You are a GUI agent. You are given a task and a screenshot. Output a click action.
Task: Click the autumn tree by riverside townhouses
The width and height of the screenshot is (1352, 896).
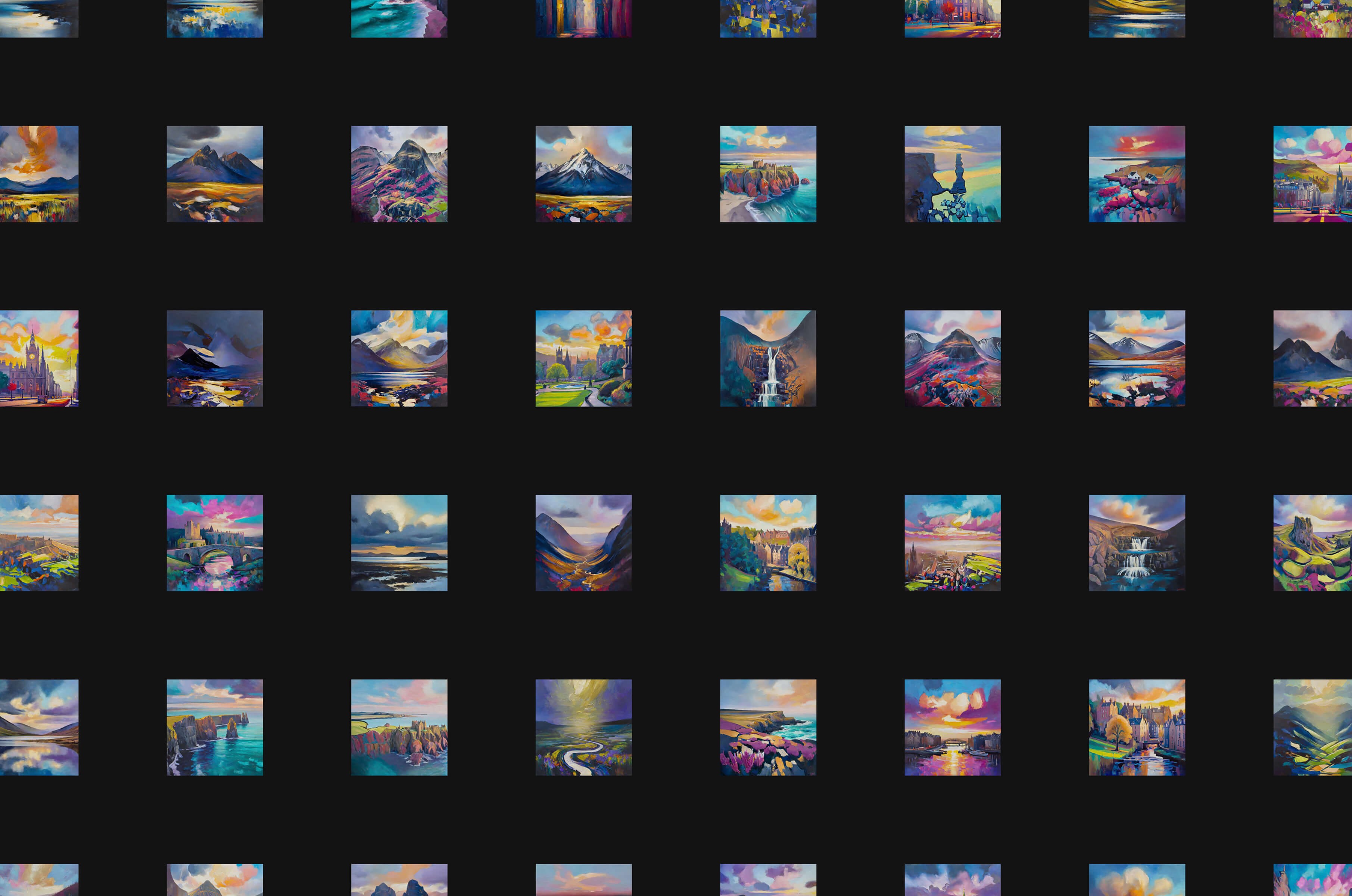click(1137, 727)
